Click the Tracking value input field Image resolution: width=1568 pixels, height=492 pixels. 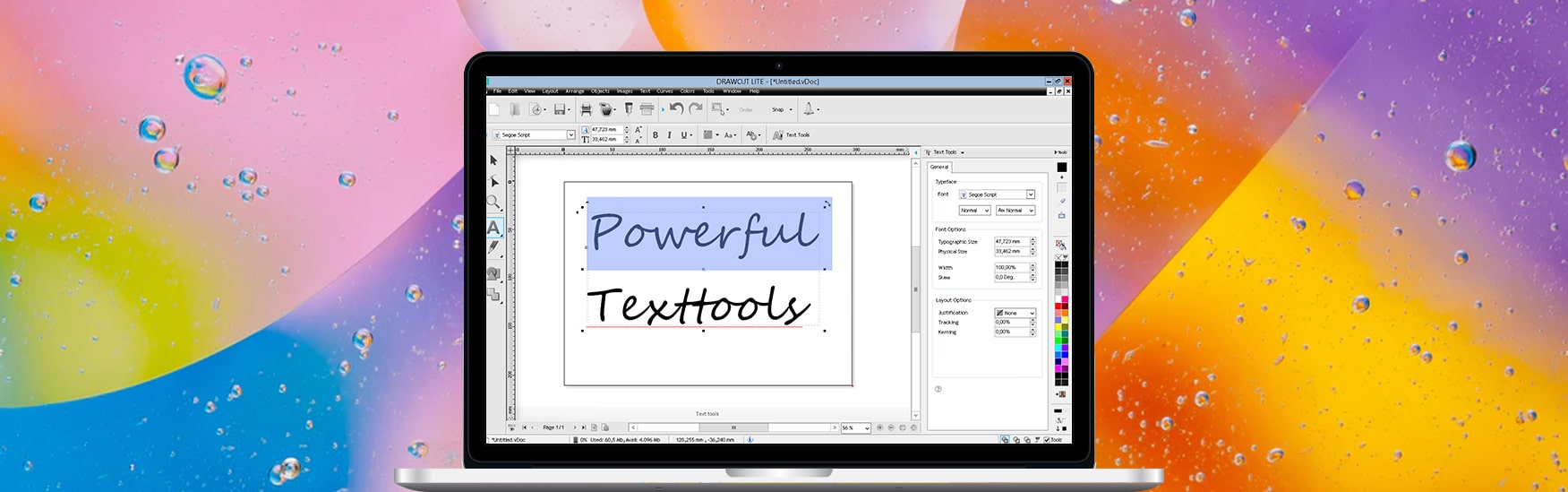point(1011,323)
